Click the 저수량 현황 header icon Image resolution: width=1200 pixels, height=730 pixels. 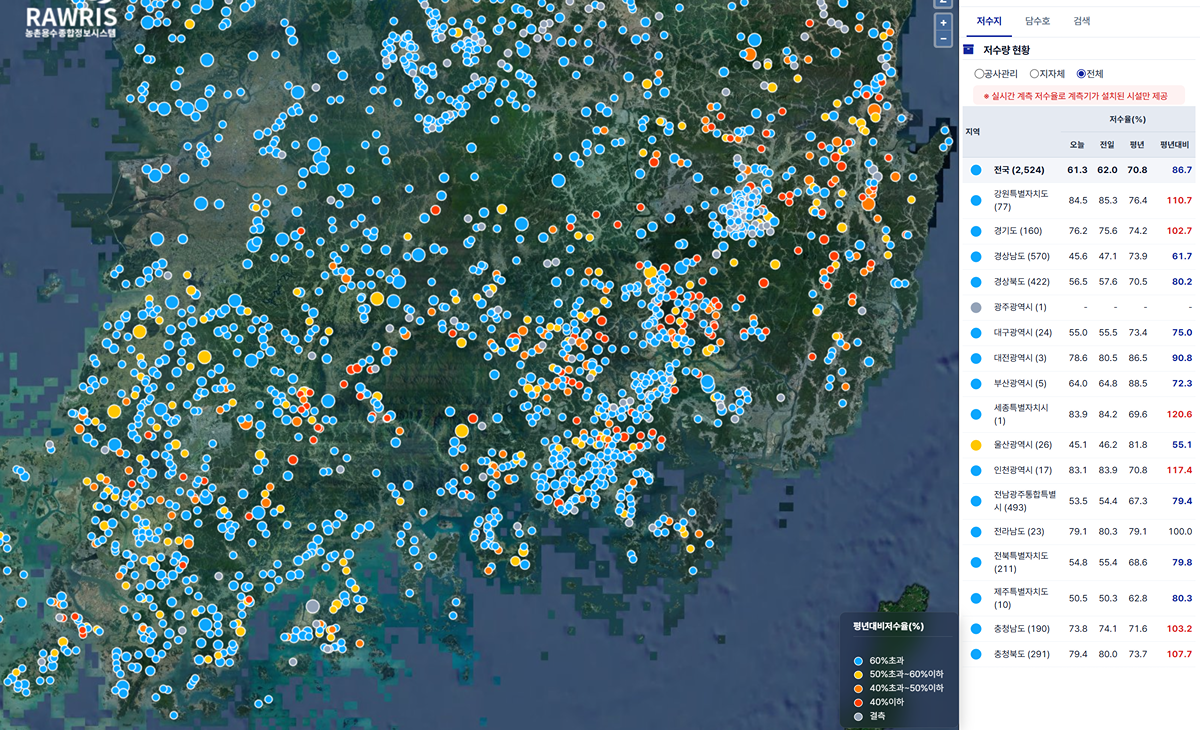(968, 49)
